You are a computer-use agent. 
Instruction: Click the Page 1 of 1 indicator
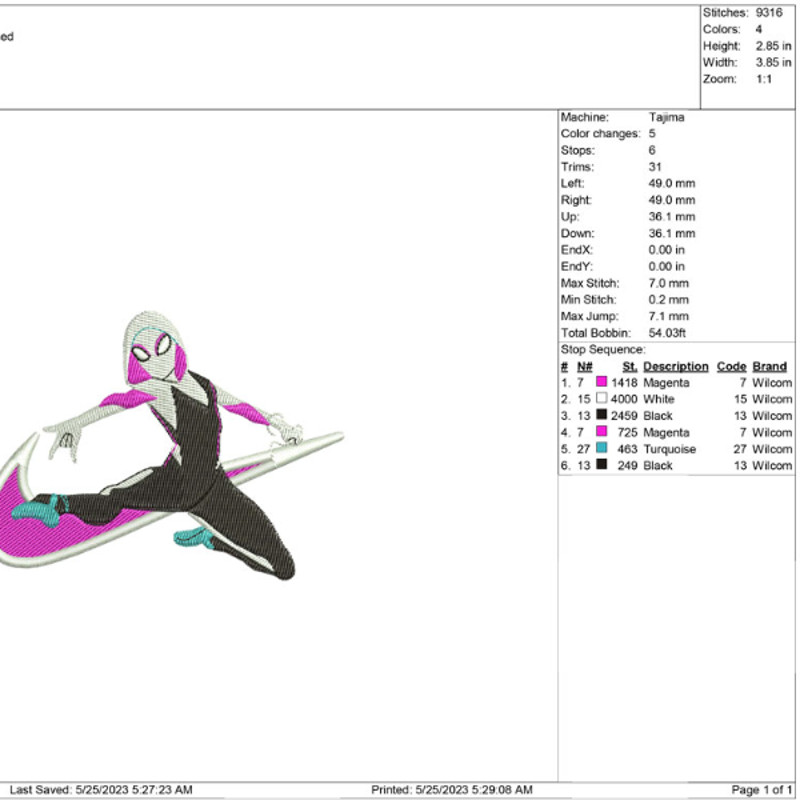click(x=761, y=790)
